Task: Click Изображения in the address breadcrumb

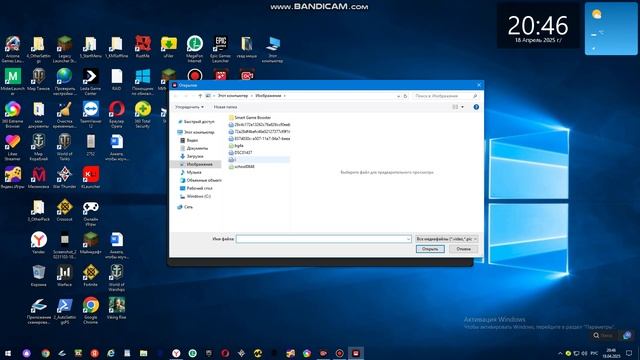Action: pos(269,96)
